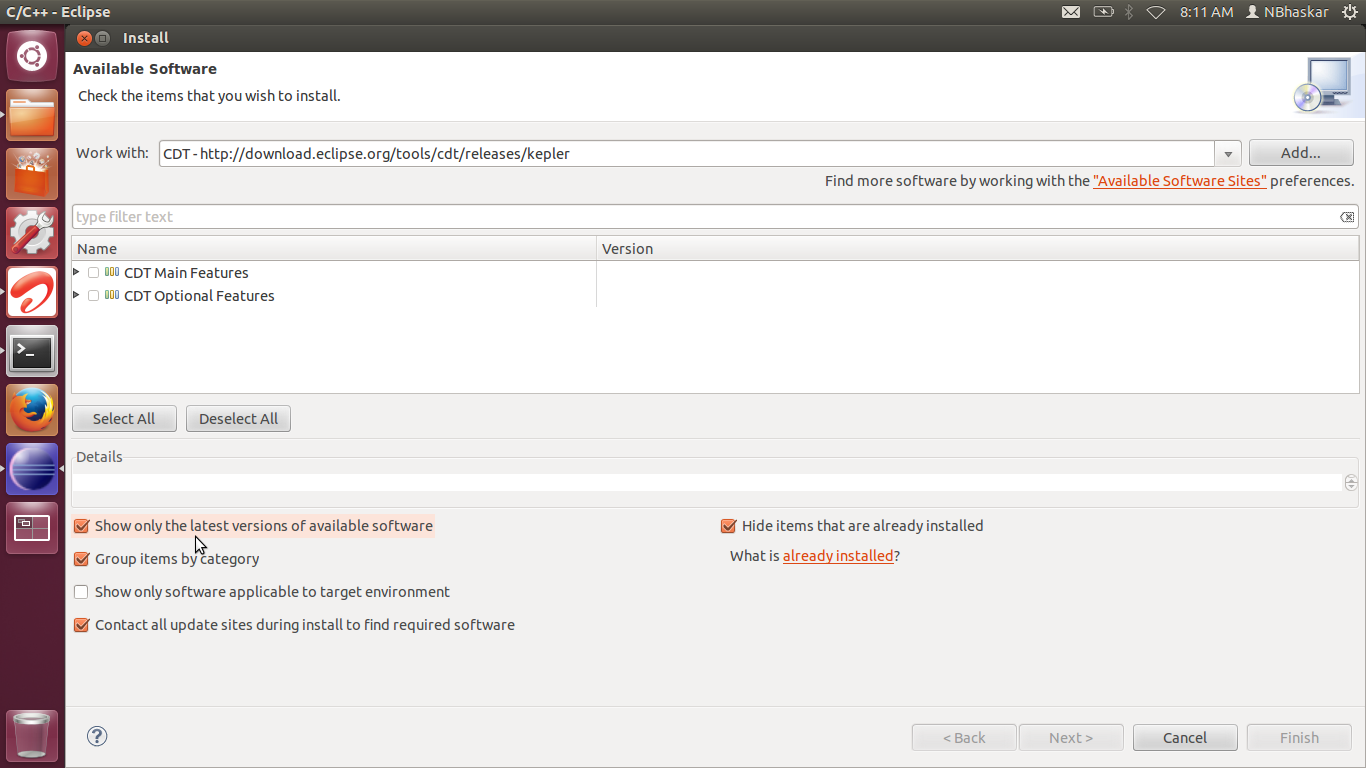Open the already installed link
This screenshot has width=1366, height=768.
(838, 556)
